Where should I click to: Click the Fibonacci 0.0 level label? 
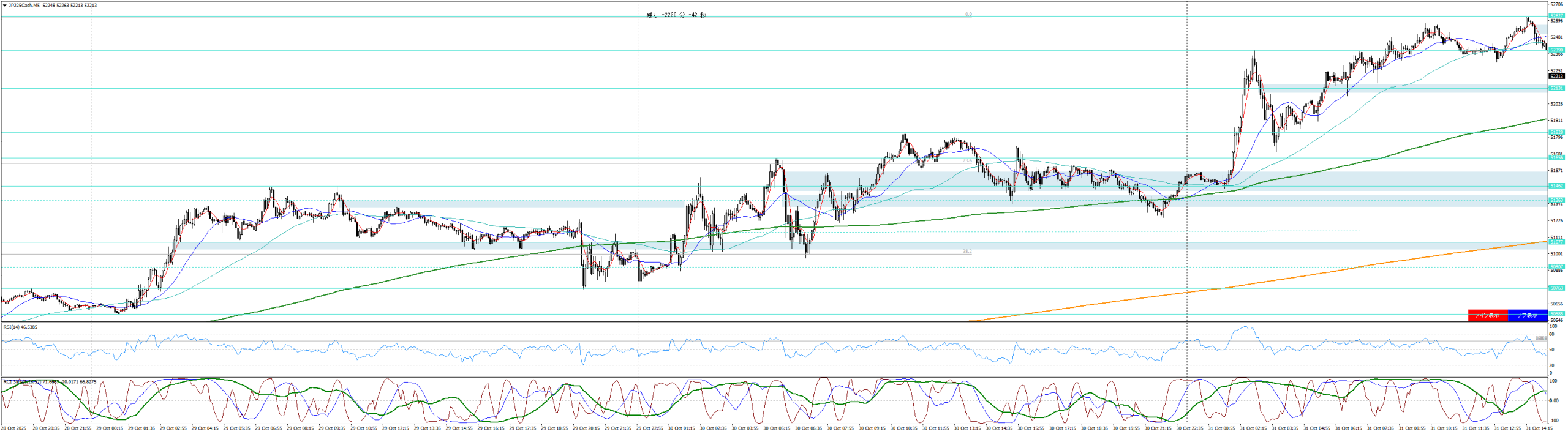point(968,15)
